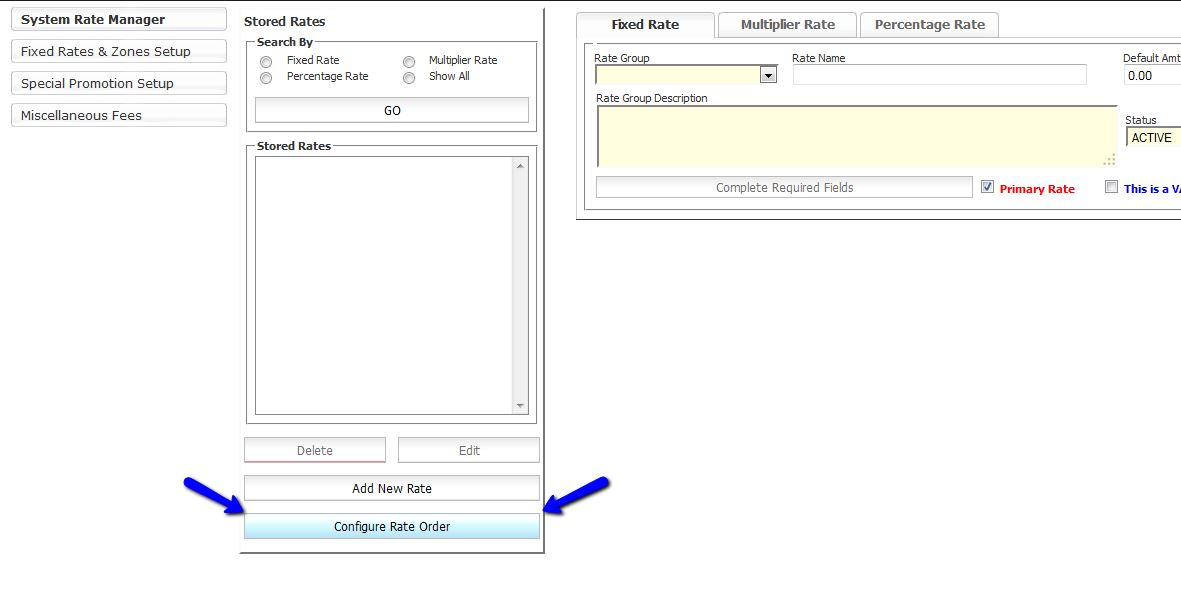This screenshot has height=601, width=1181.
Task: Click inside the Rate Name input field
Action: point(938,74)
